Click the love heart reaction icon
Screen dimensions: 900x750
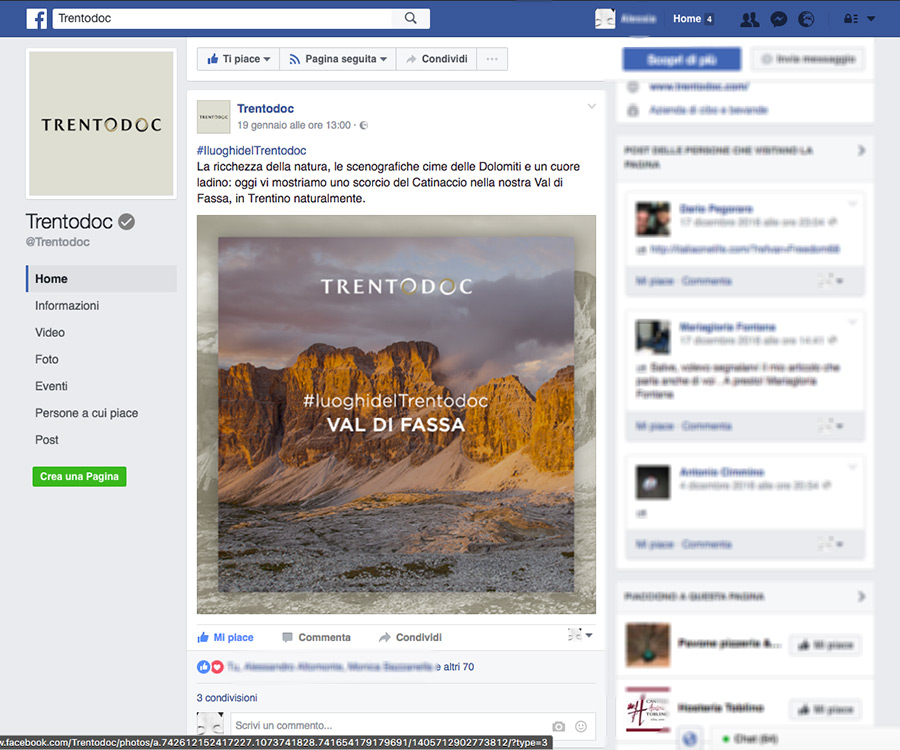click(217, 667)
